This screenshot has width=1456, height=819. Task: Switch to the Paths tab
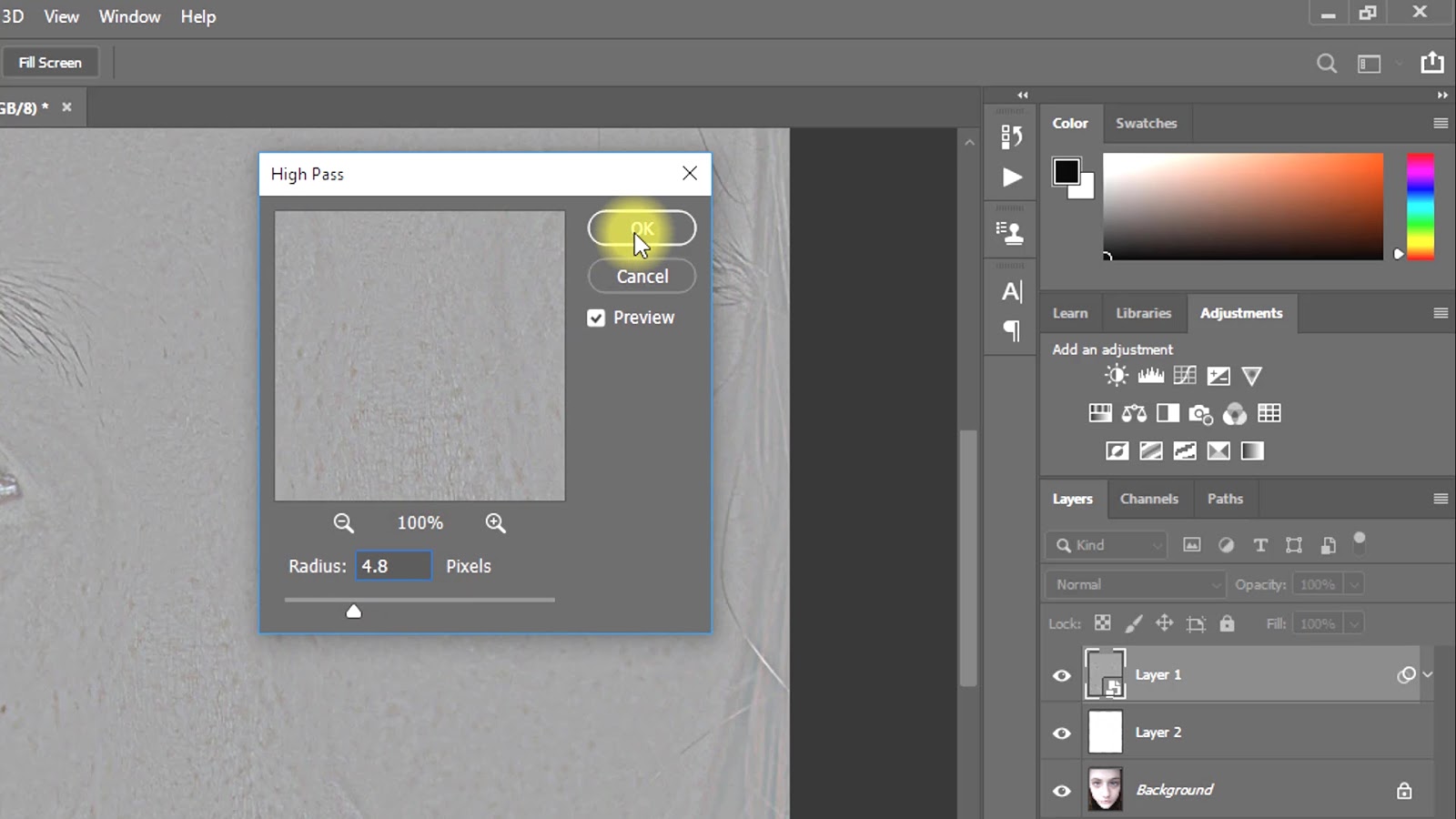pos(1225,499)
